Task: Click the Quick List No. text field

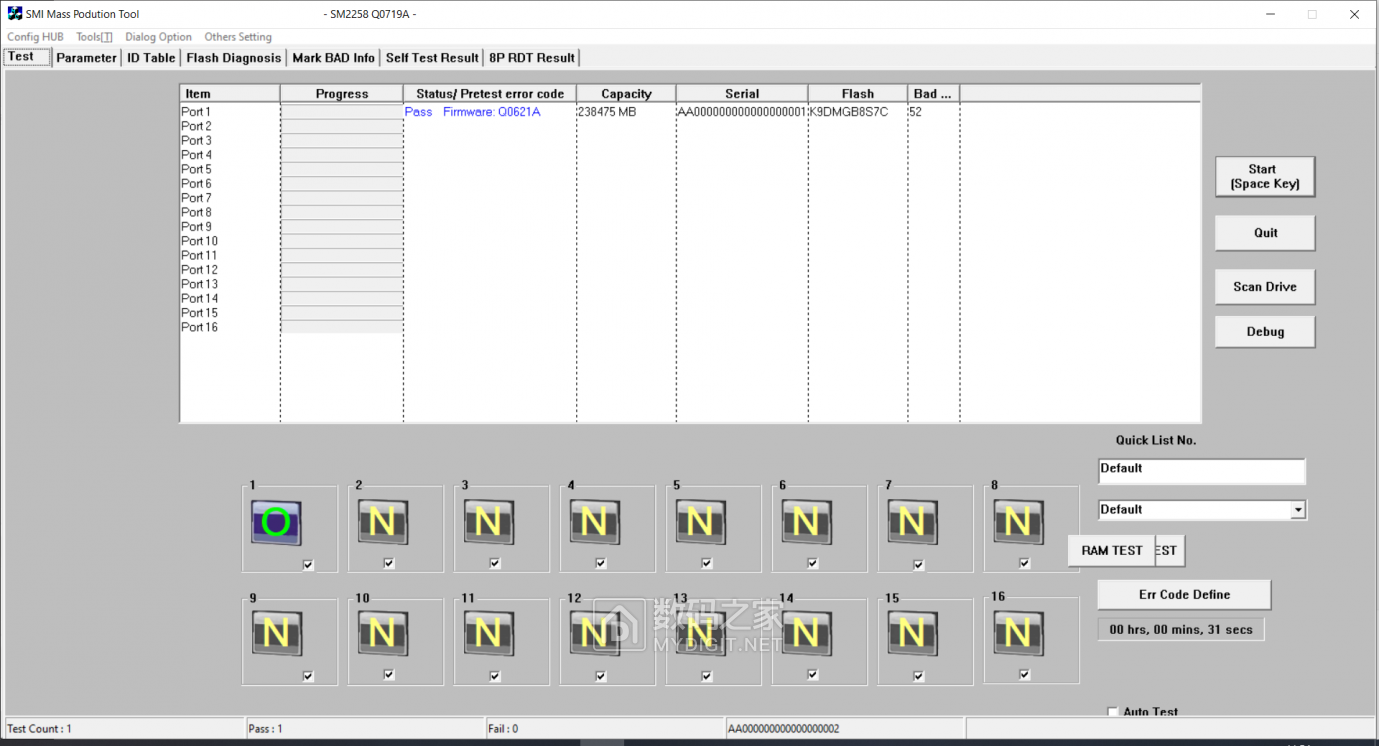Action: [1201, 471]
